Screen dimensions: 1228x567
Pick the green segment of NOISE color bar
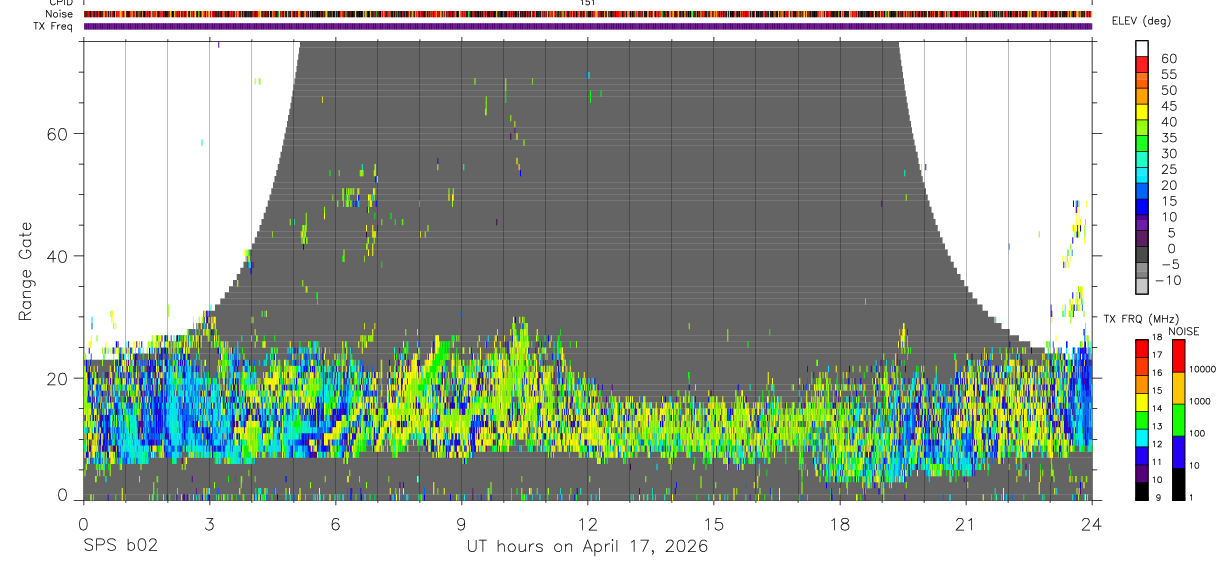[1178, 419]
